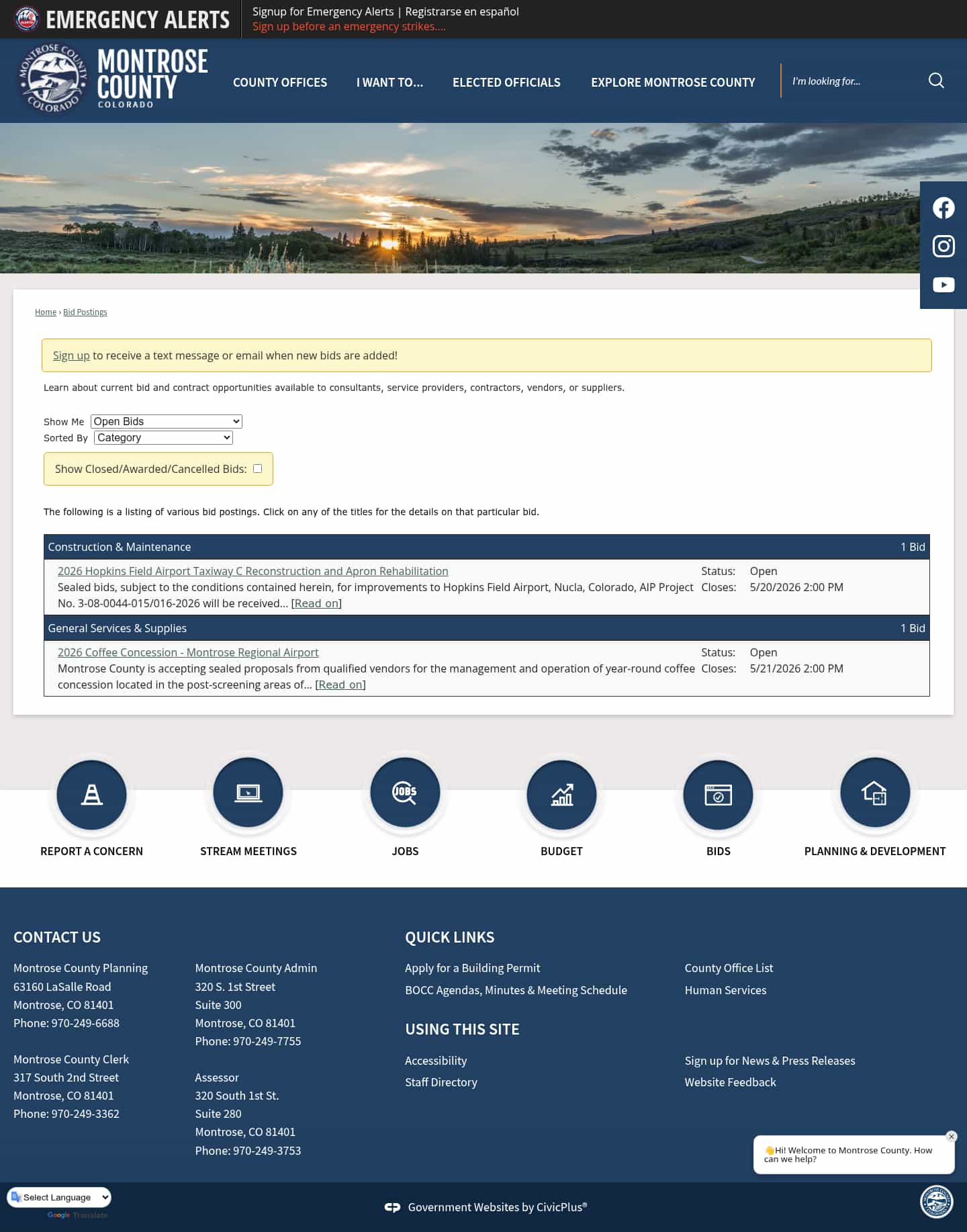
Task: Click the Emergency Alerts badge icon
Action: click(27, 19)
